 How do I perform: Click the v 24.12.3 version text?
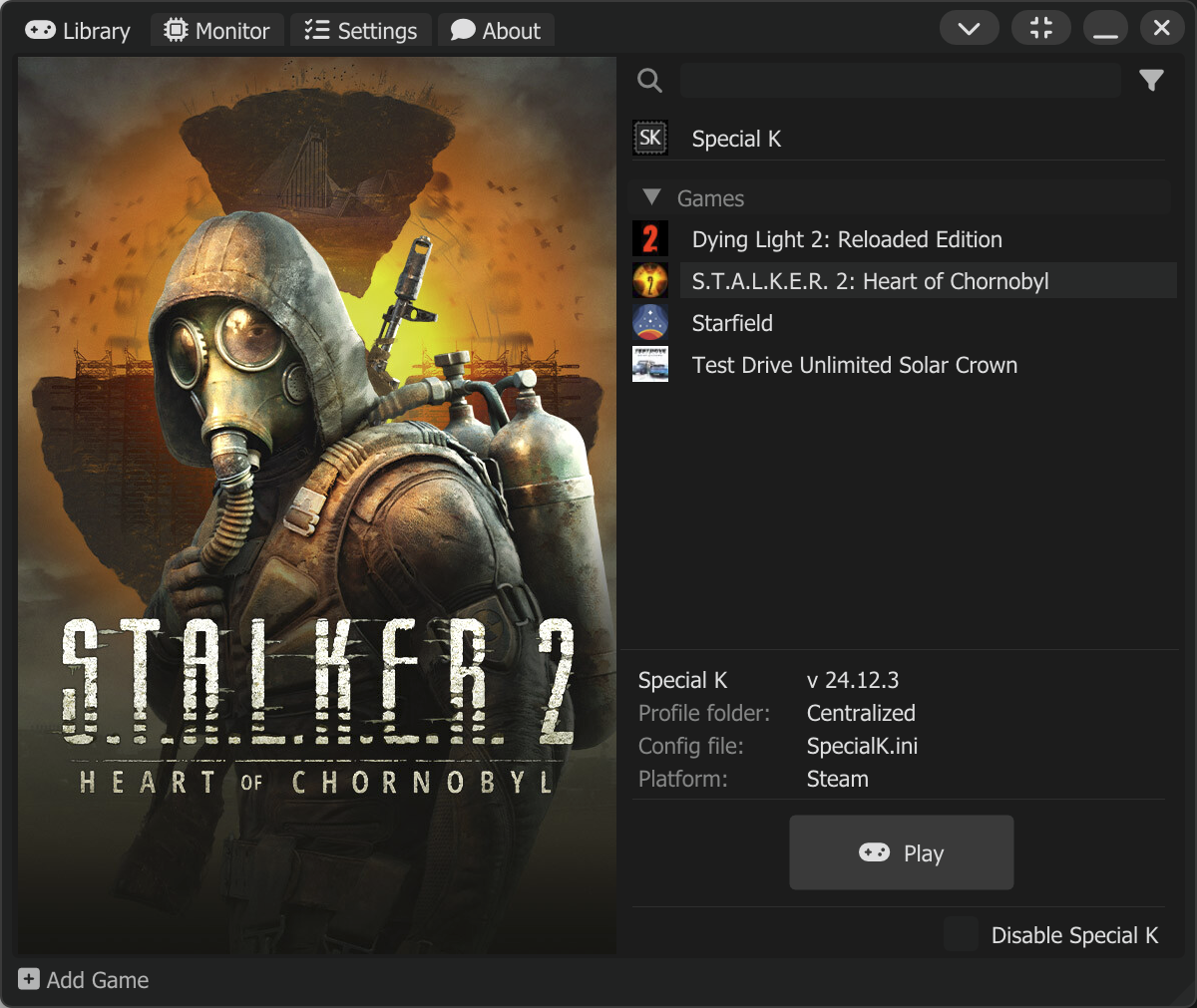[853, 680]
